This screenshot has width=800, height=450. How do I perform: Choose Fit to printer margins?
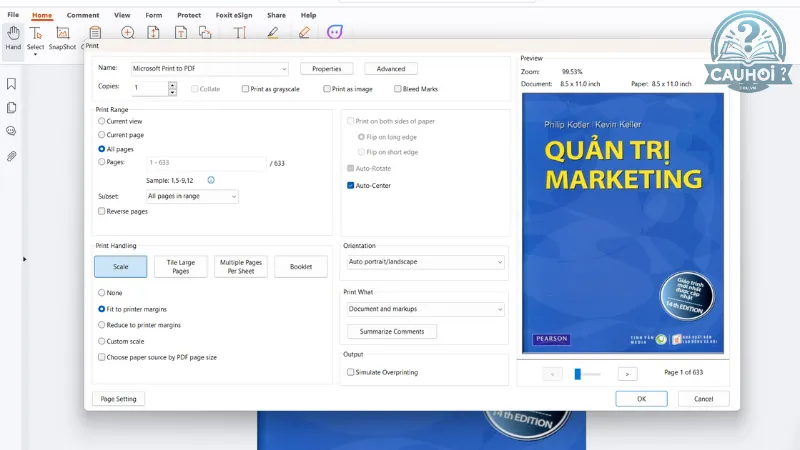tap(102, 309)
